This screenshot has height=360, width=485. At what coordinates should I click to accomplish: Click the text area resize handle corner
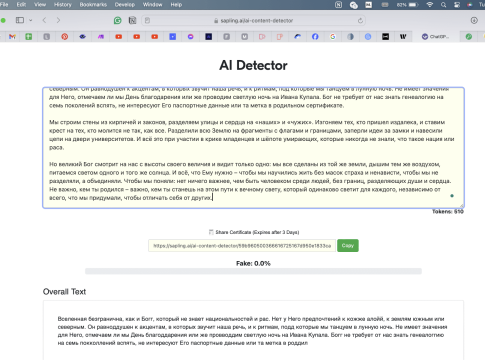462,206
